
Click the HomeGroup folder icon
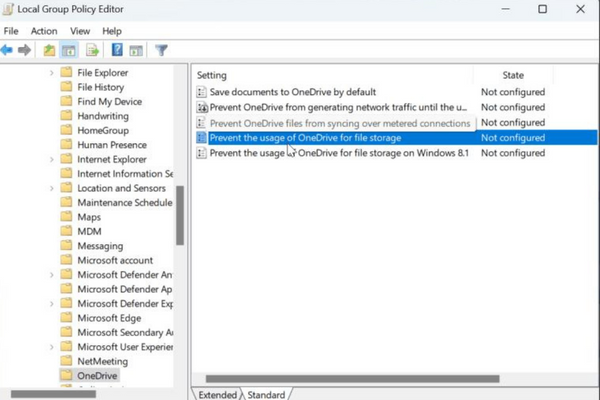(x=67, y=130)
